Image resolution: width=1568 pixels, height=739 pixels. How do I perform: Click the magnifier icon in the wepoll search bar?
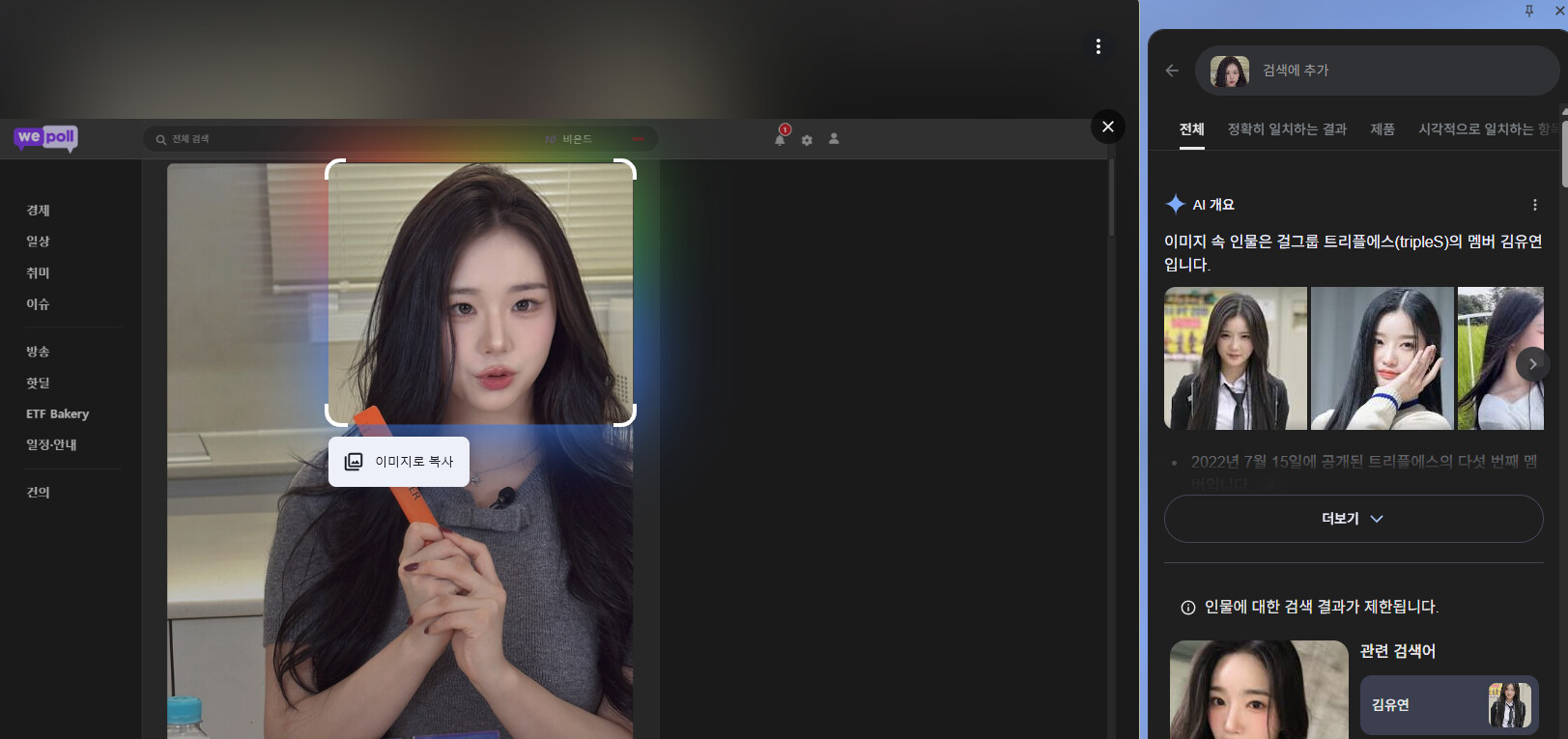(x=161, y=139)
